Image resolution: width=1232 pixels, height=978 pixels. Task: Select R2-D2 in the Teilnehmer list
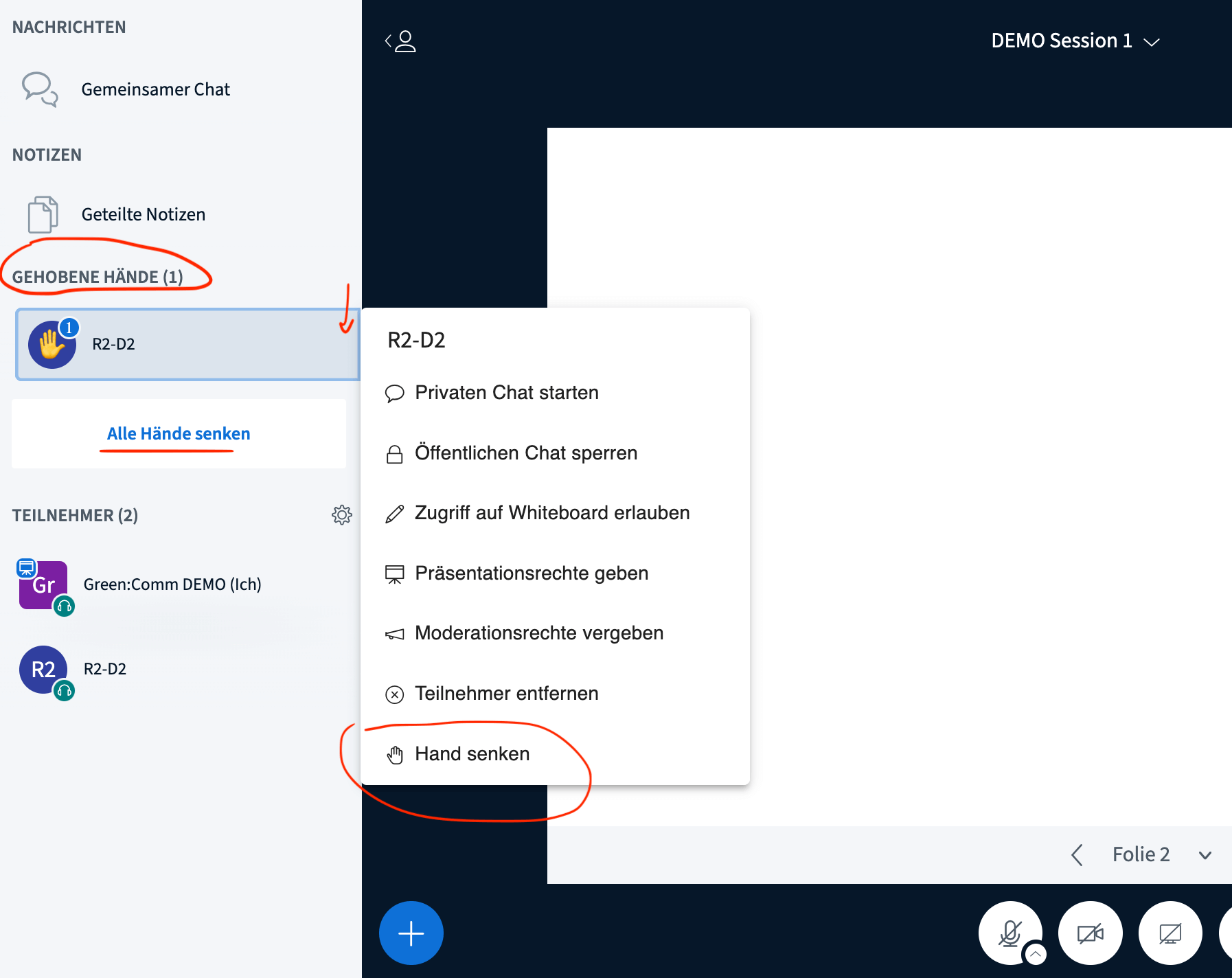pyautogui.click(x=104, y=669)
